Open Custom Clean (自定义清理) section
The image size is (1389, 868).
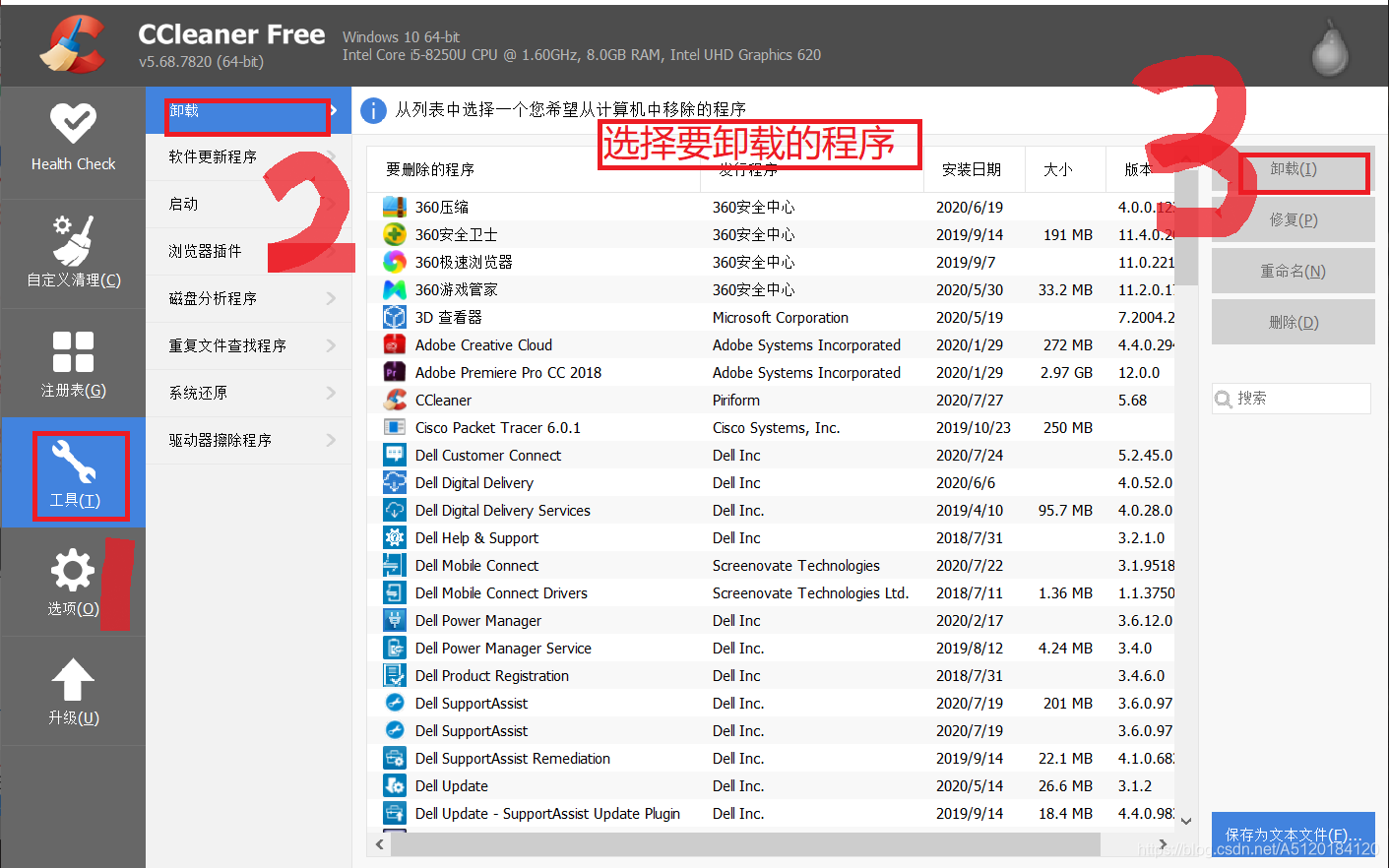click(73, 253)
